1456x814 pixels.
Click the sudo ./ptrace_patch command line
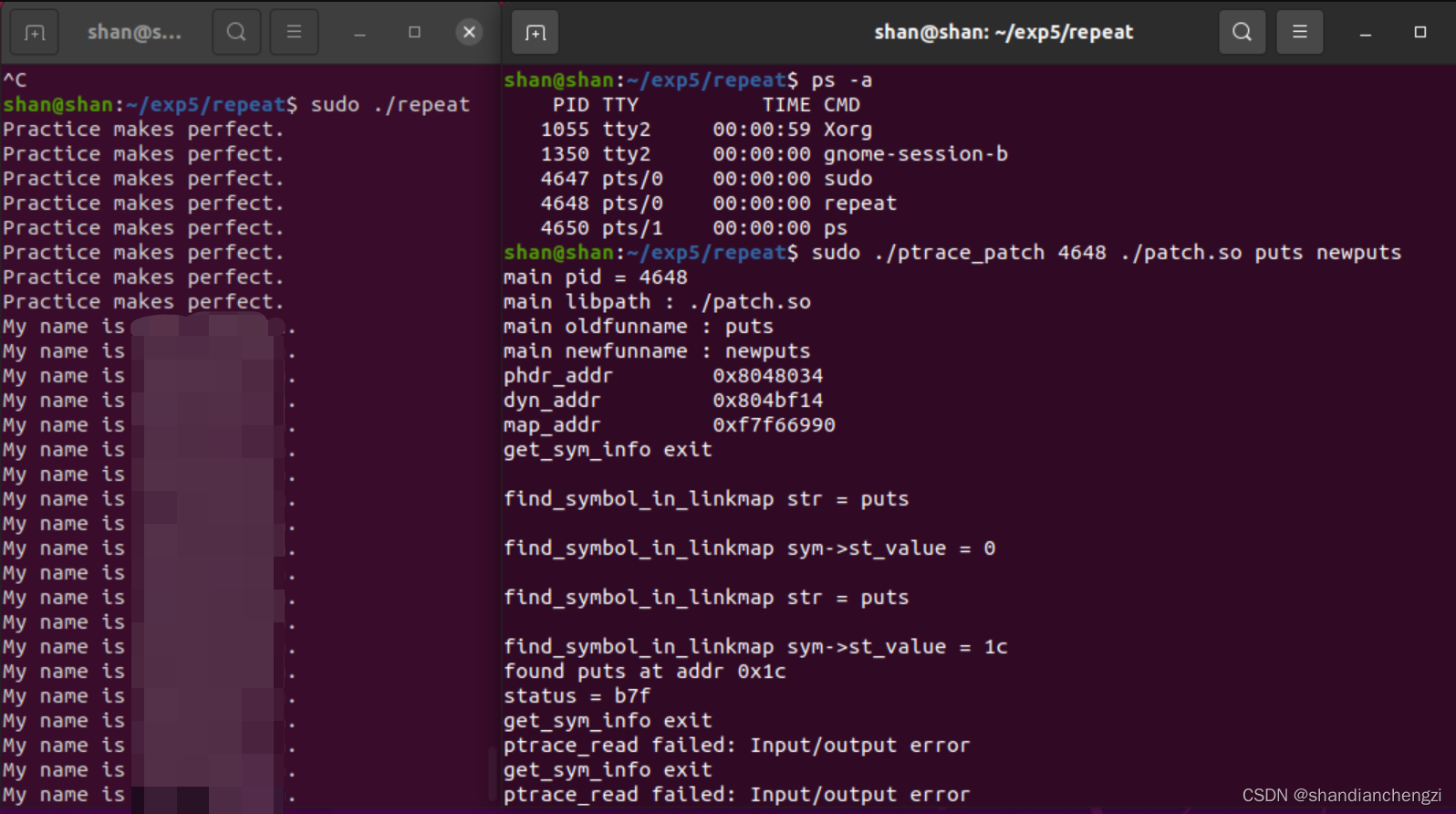pos(1107,253)
